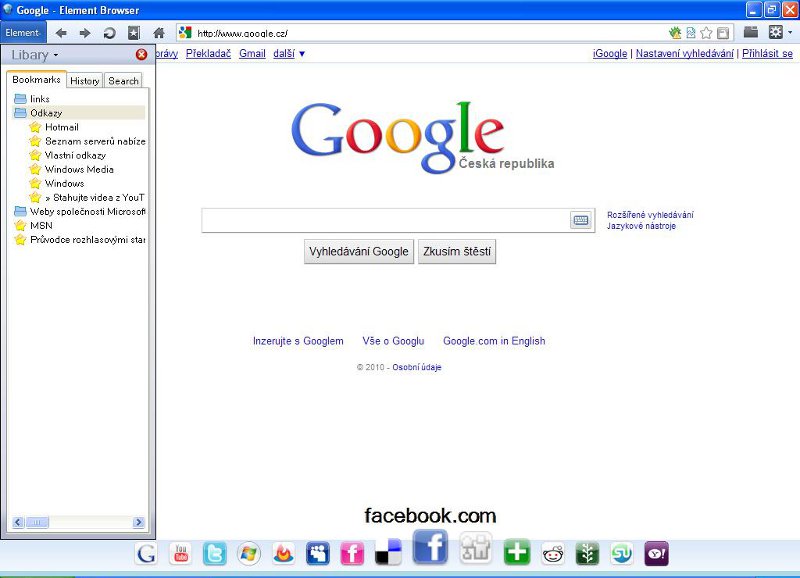Reload the current page

click(109, 34)
